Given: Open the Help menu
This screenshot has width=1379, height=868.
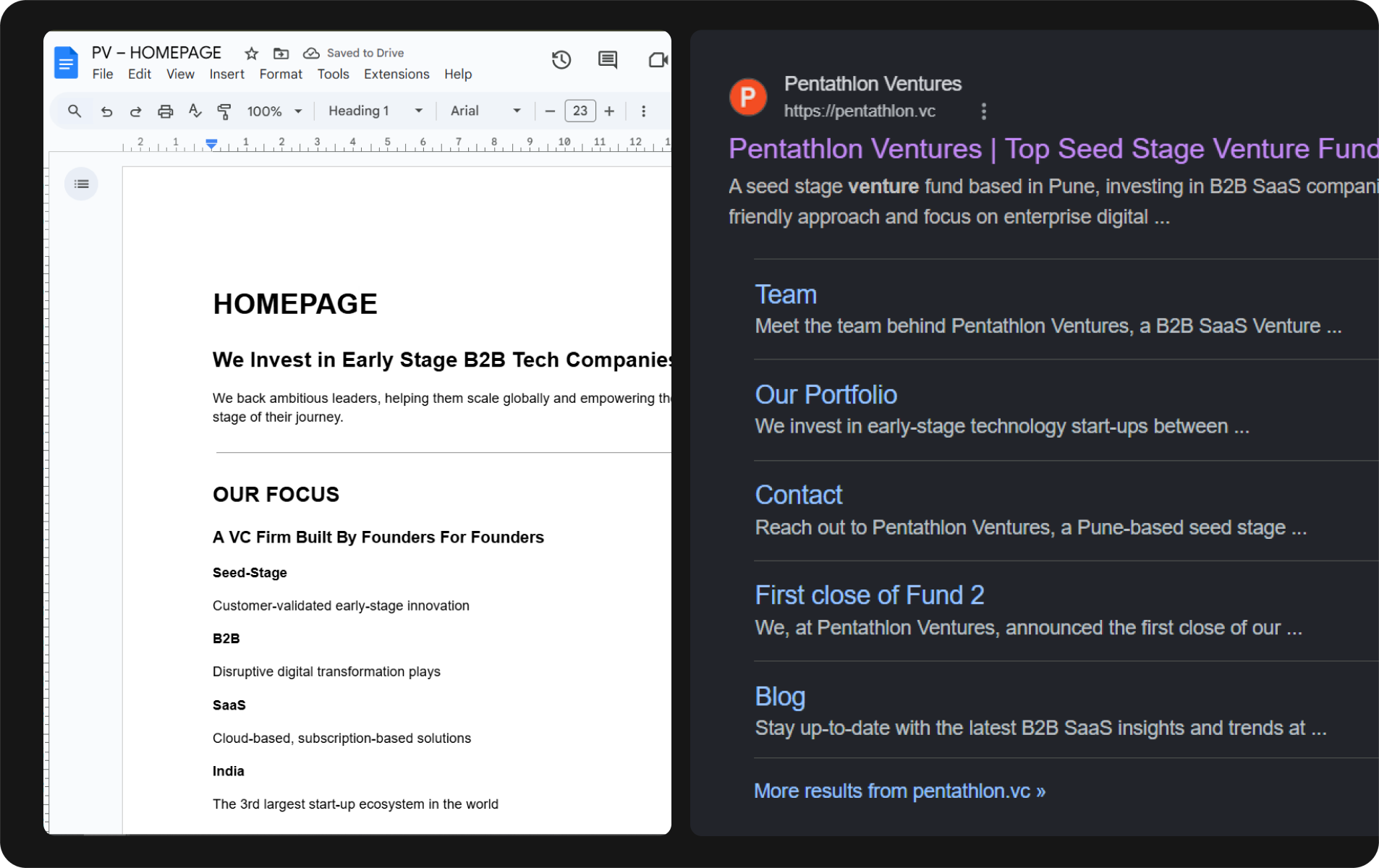Looking at the screenshot, I should pyautogui.click(x=458, y=75).
